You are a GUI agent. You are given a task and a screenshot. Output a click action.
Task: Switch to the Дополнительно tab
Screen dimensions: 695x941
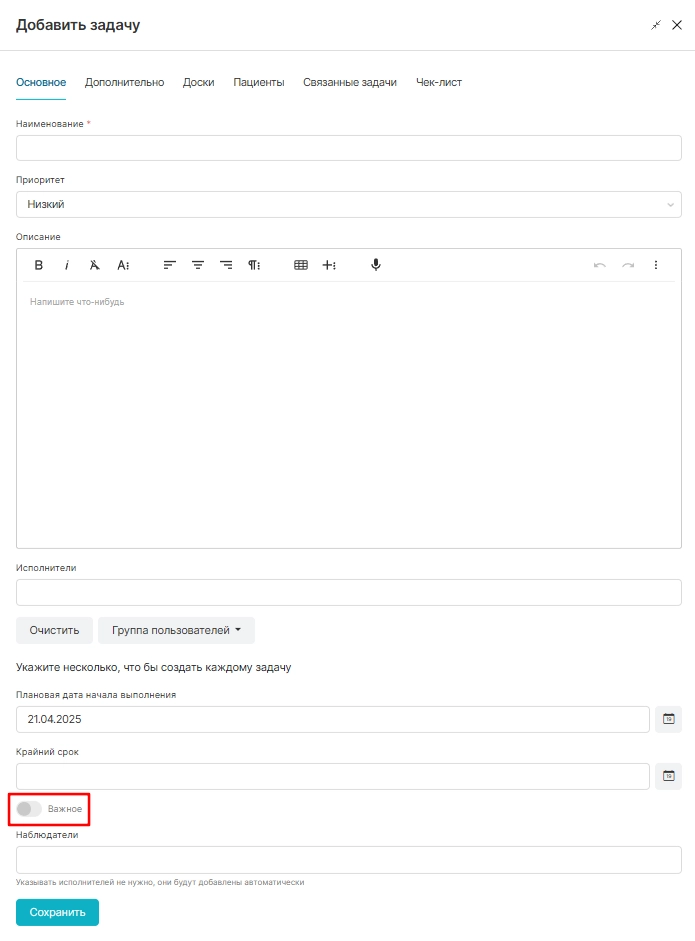pyautogui.click(x=124, y=82)
